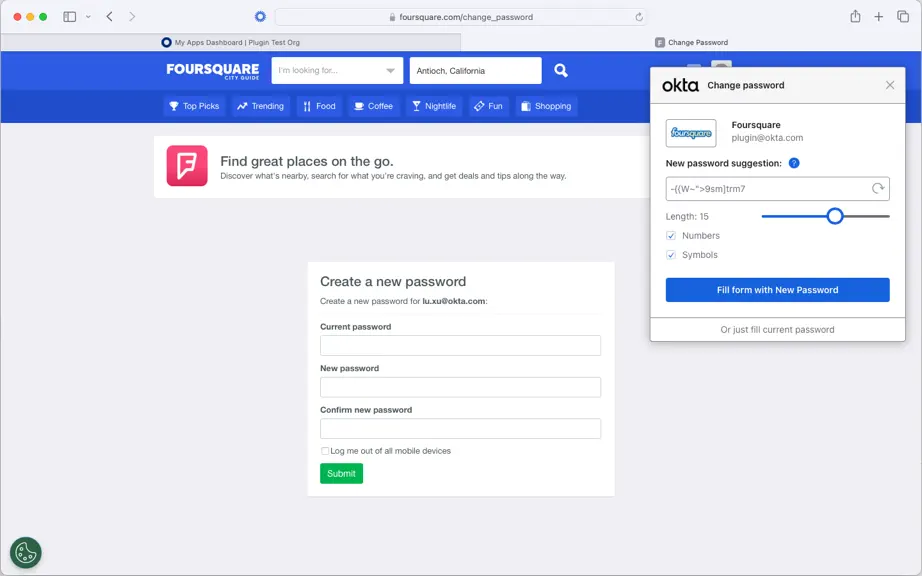The width and height of the screenshot is (922, 576).
Task: Go forward with the forward arrow
Action: tap(132, 16)
